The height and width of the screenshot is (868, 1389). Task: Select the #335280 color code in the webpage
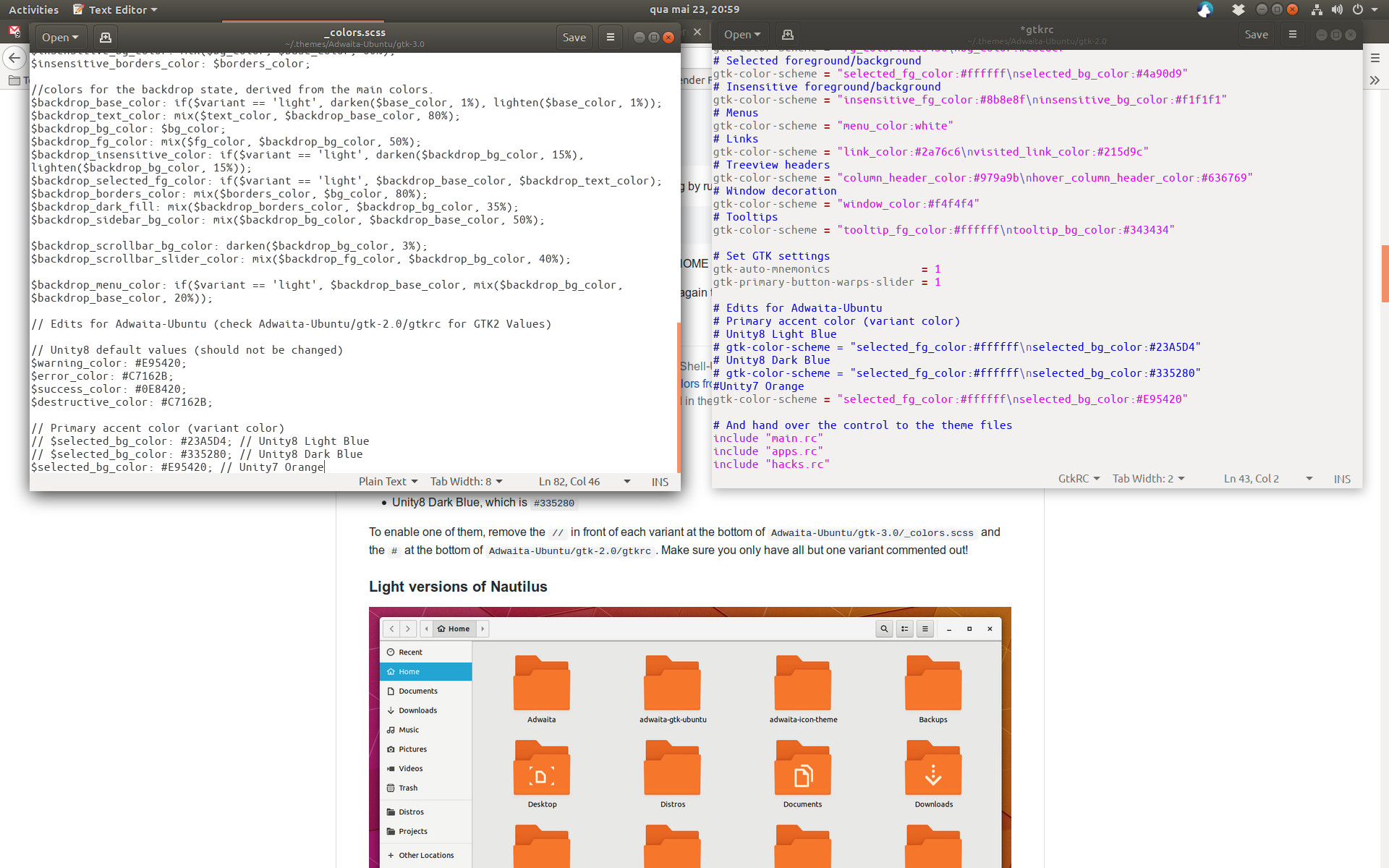tap(554, 502)
